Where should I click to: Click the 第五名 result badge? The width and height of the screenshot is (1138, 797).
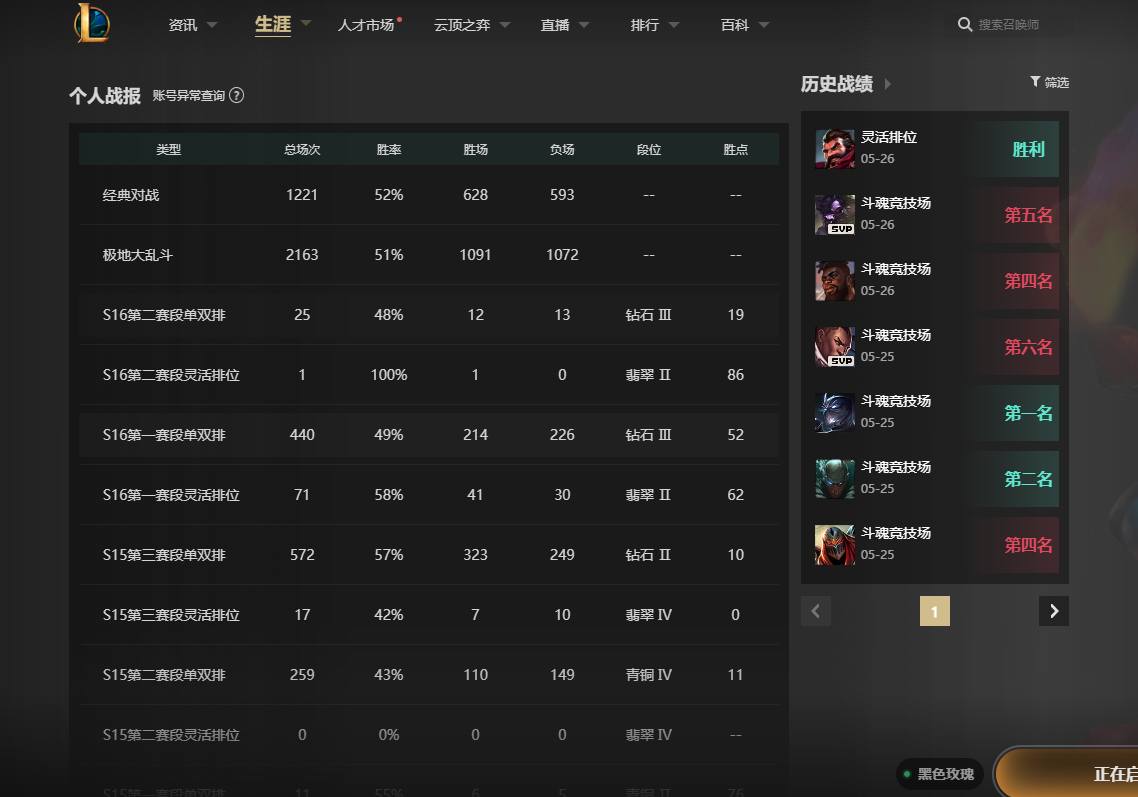click(x=1028, y=215)
